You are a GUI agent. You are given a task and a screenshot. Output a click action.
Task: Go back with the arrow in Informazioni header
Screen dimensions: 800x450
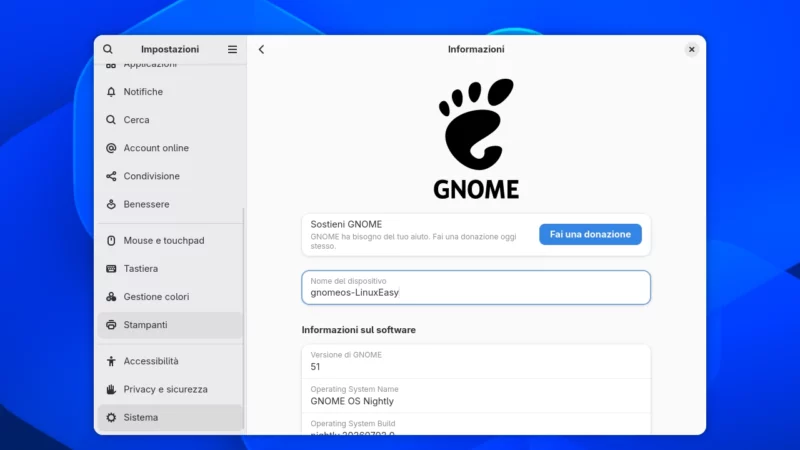261,49
